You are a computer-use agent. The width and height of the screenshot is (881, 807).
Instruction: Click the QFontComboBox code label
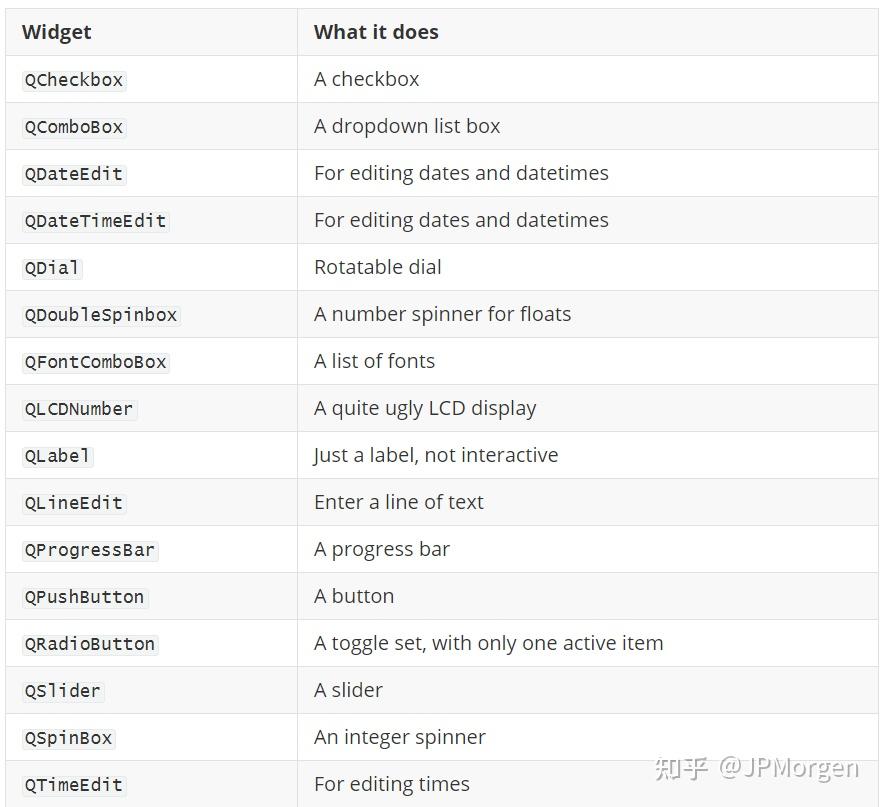point(95,362)
